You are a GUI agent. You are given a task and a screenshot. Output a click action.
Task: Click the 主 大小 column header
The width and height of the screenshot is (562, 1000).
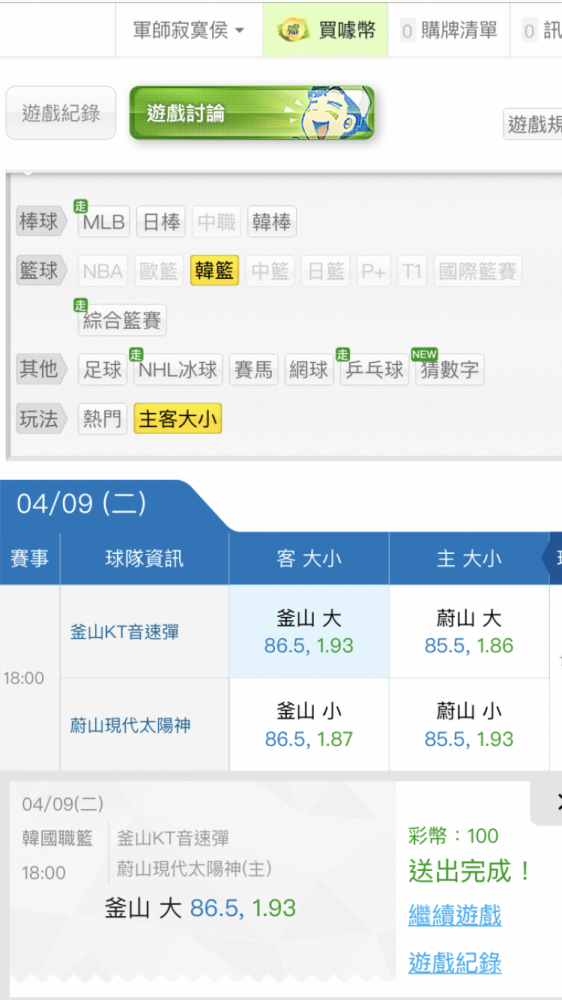click(x=469, y=559)
